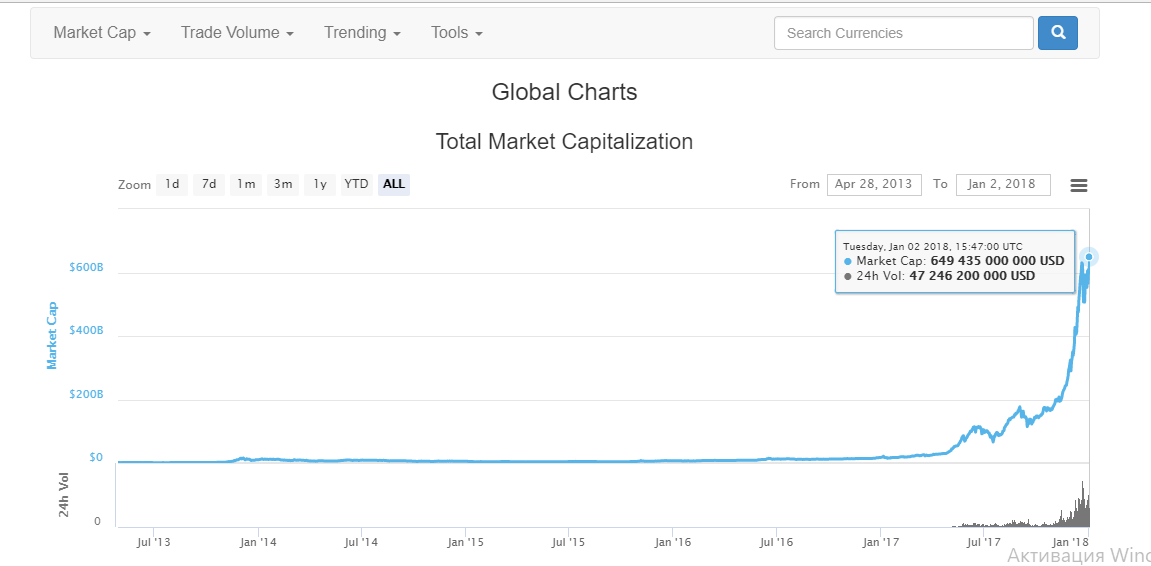This screenshot has width=1151, height=566.
Task: Click the Search Currencies input field
Action: coord(903,33)
